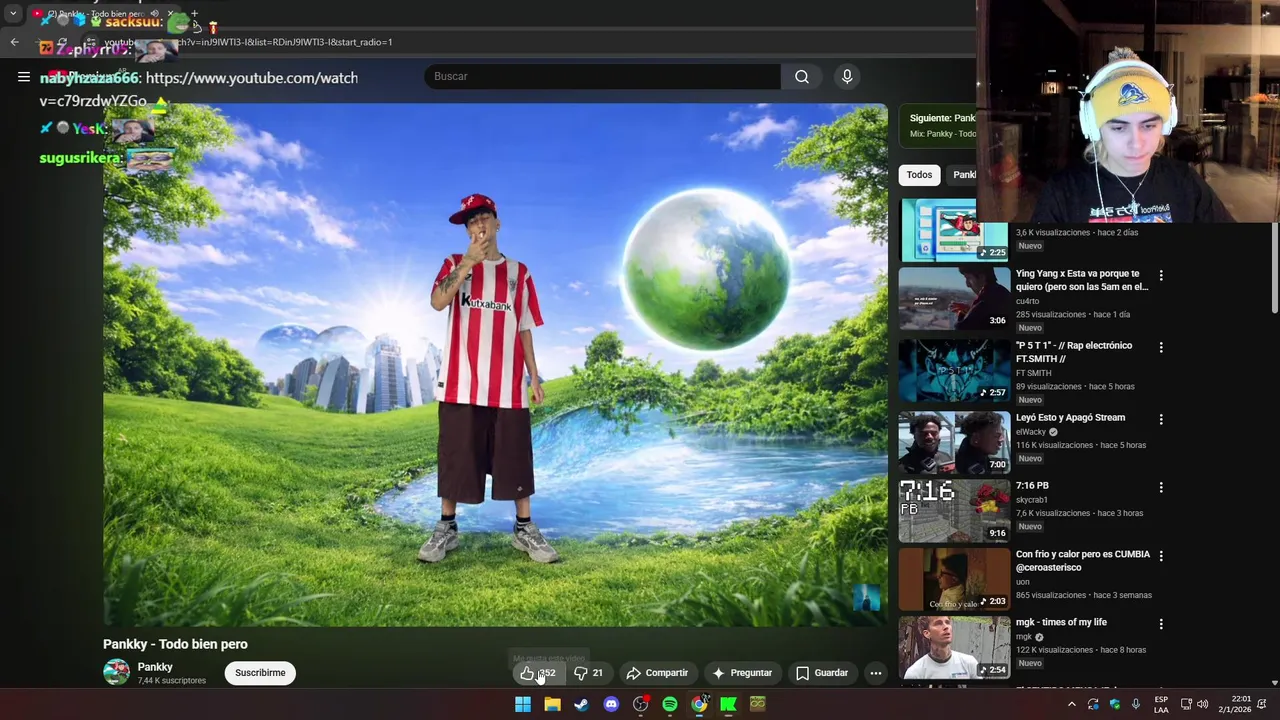Screen dimensions: 1280x720
Task: Click the tray microphone icon
Action: [1136, 704]
